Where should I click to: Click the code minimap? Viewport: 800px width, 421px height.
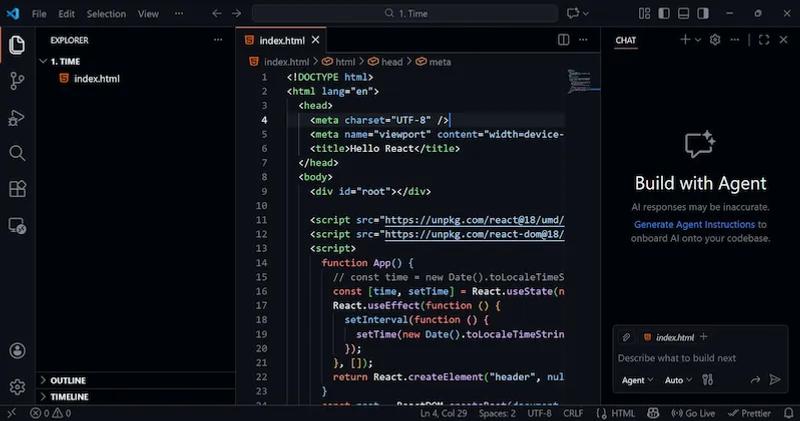click(583, 82)
